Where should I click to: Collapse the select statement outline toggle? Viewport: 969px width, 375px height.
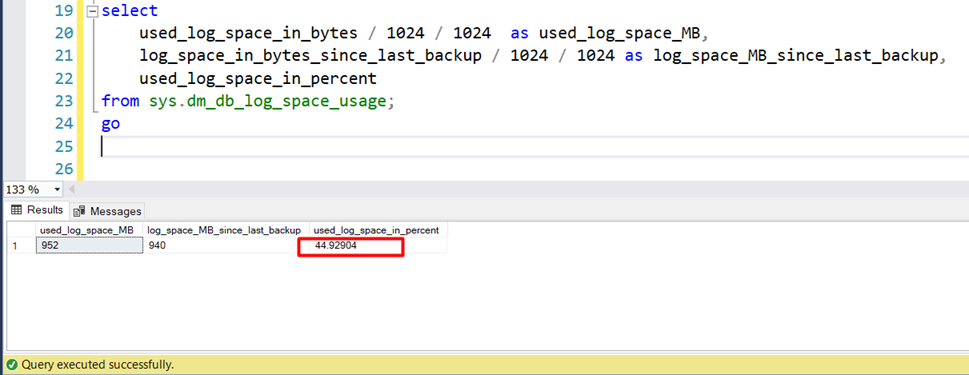point(92,12)
